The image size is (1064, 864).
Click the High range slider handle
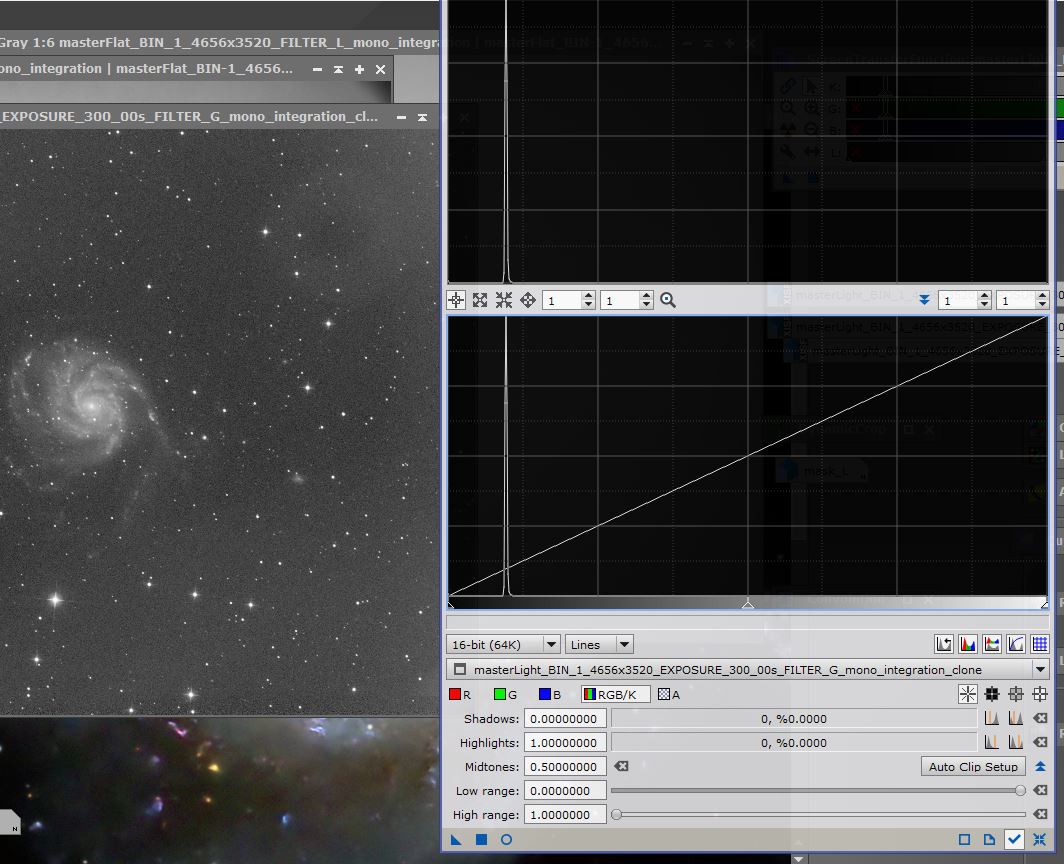coord(616,814)
